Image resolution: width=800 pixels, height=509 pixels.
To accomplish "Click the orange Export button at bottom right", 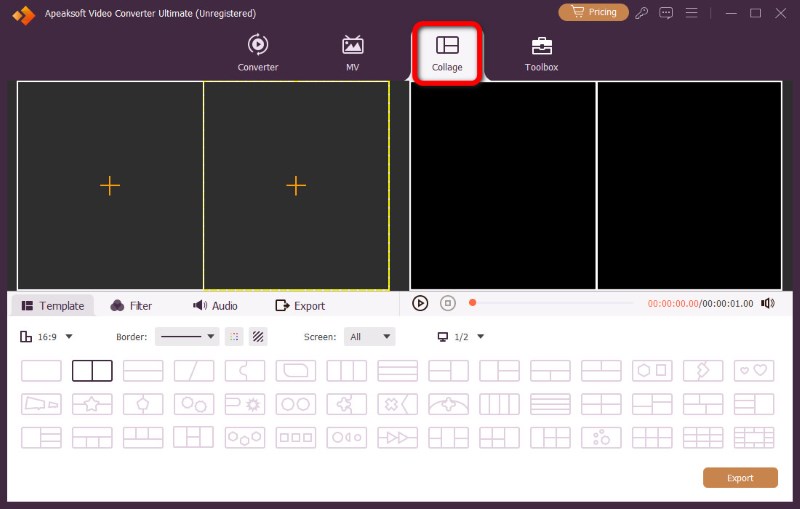I will 740,478.
